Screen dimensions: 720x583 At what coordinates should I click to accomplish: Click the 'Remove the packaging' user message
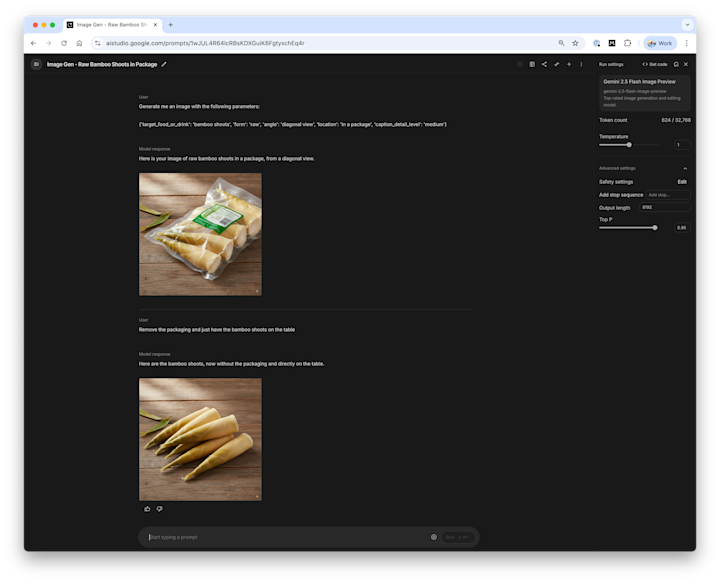217,330
